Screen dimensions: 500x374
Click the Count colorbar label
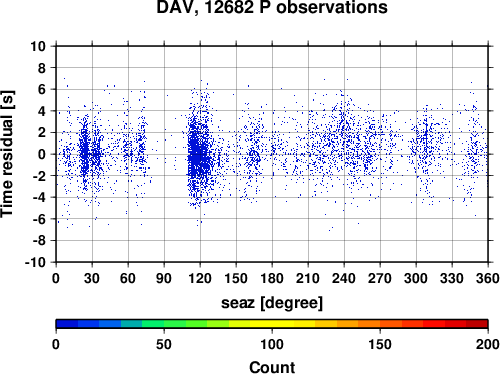272,367
